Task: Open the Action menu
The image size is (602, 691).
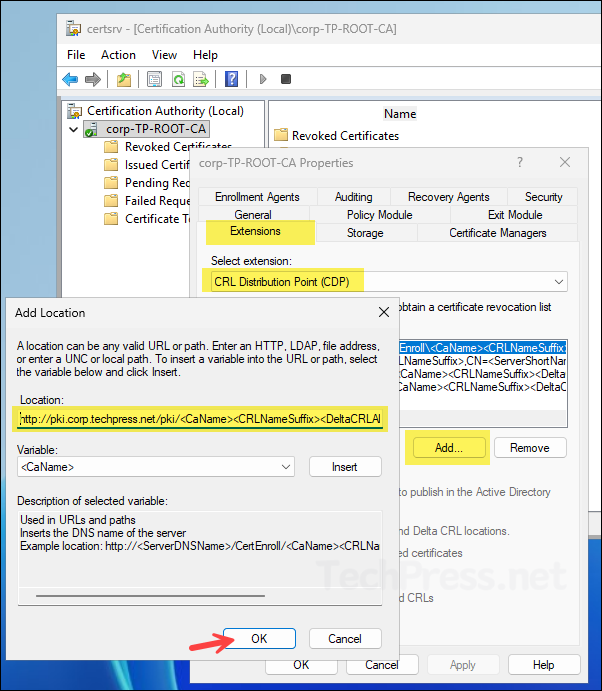Action: click(118, 55)
